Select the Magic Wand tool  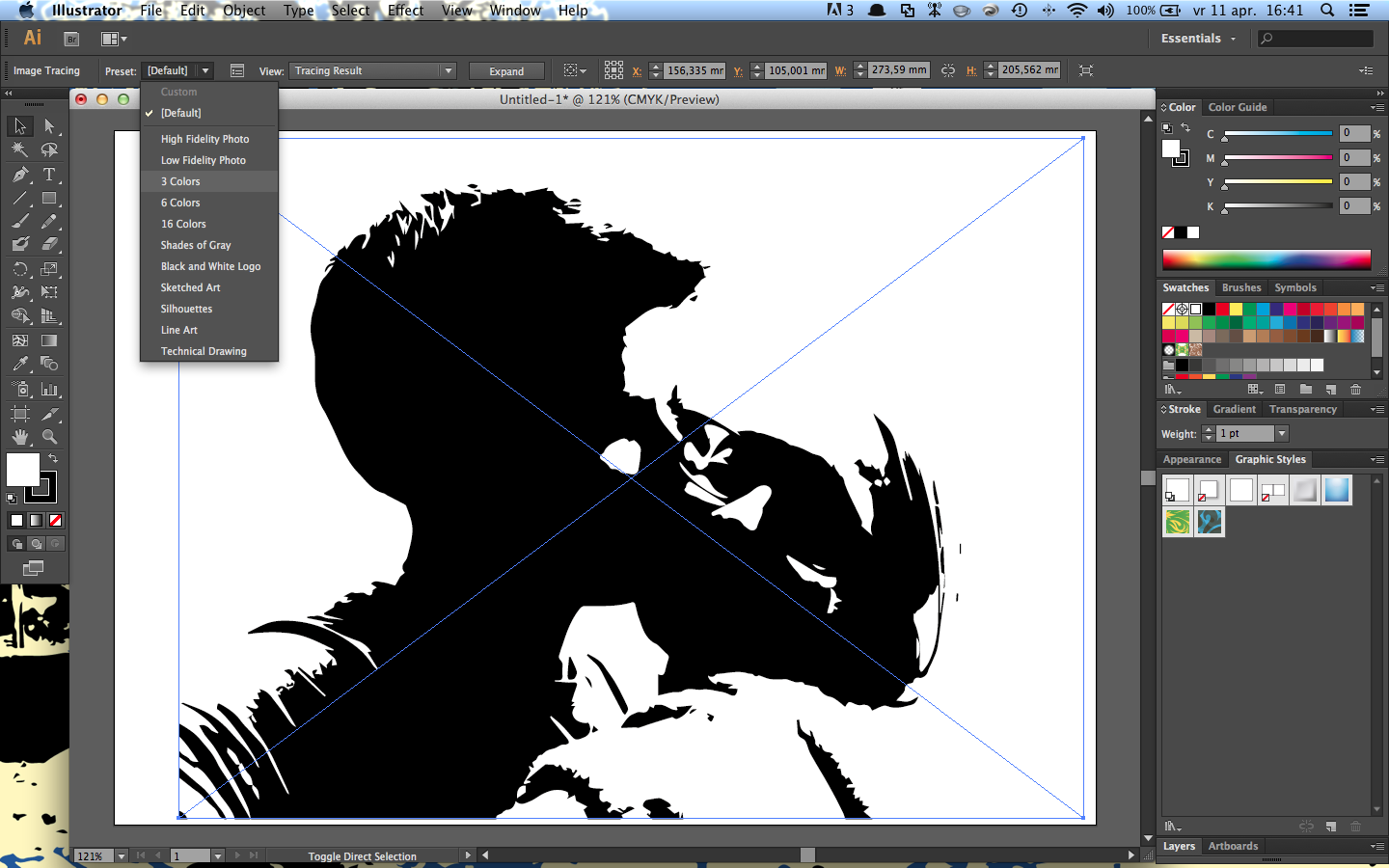click(20, 149)
